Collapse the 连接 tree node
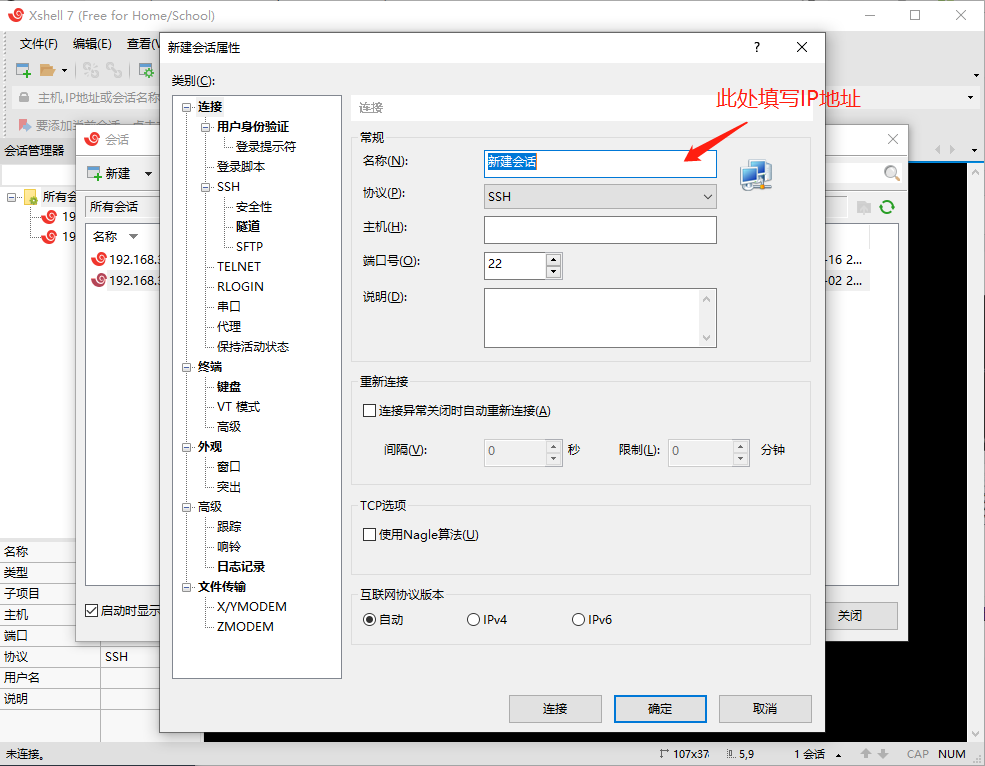Screen dimensions: 985x766 [x=187, y=107]
